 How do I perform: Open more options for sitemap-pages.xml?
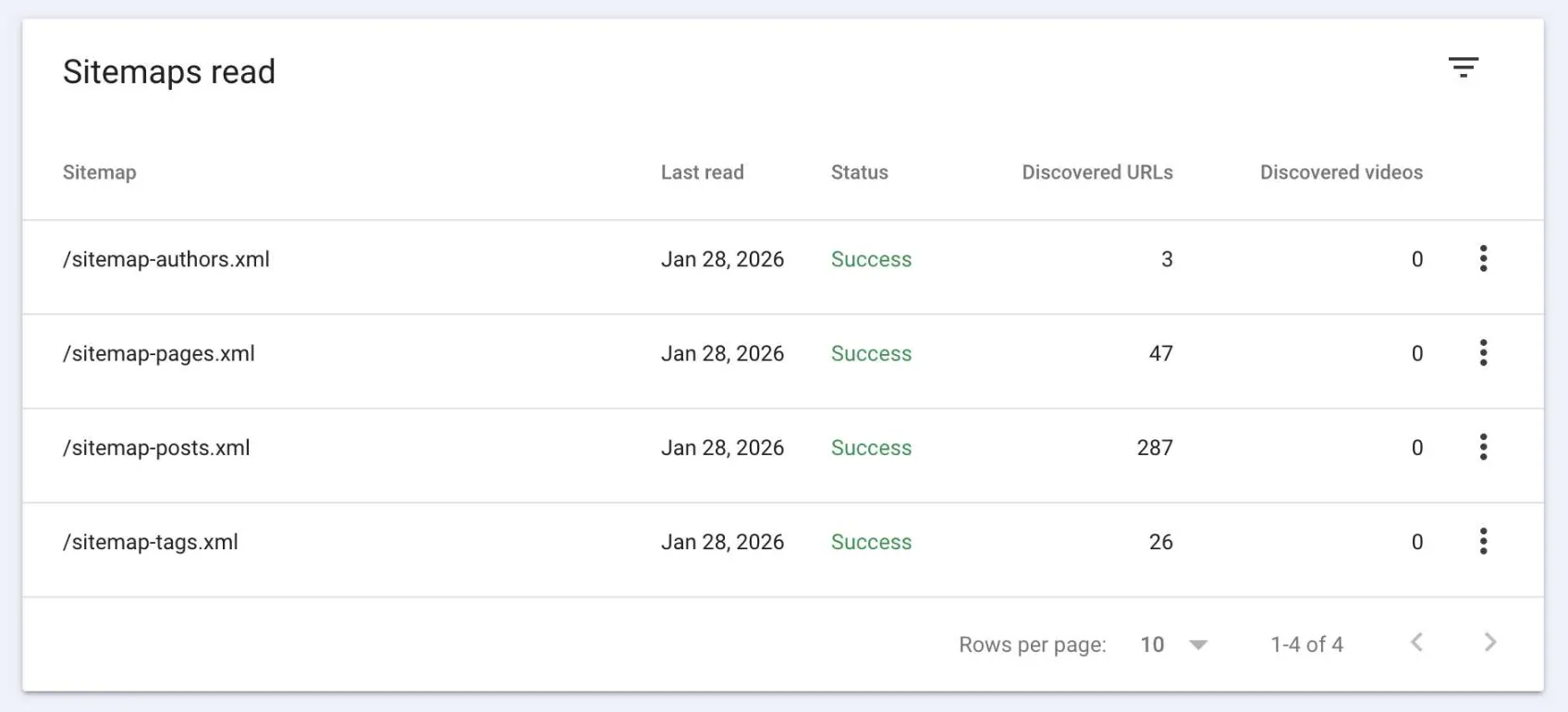click(x=1483, y=353)
